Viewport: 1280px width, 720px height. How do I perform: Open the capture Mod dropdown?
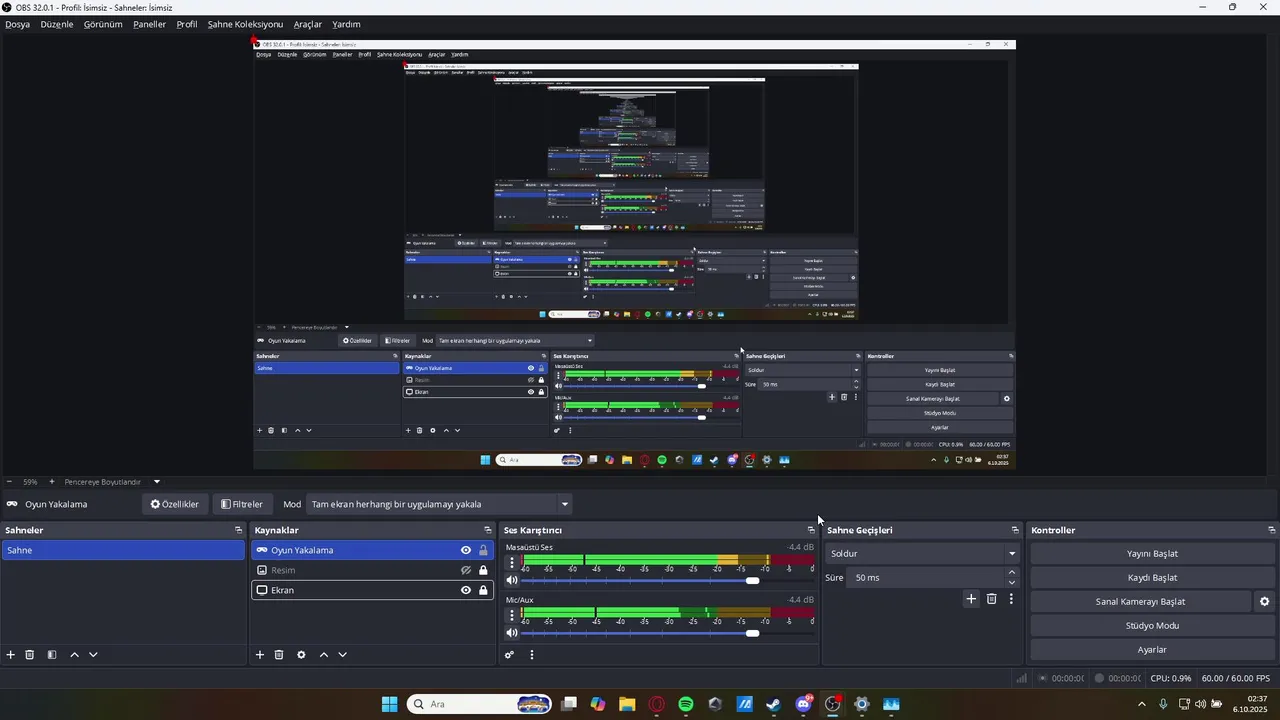coord(439,504)
